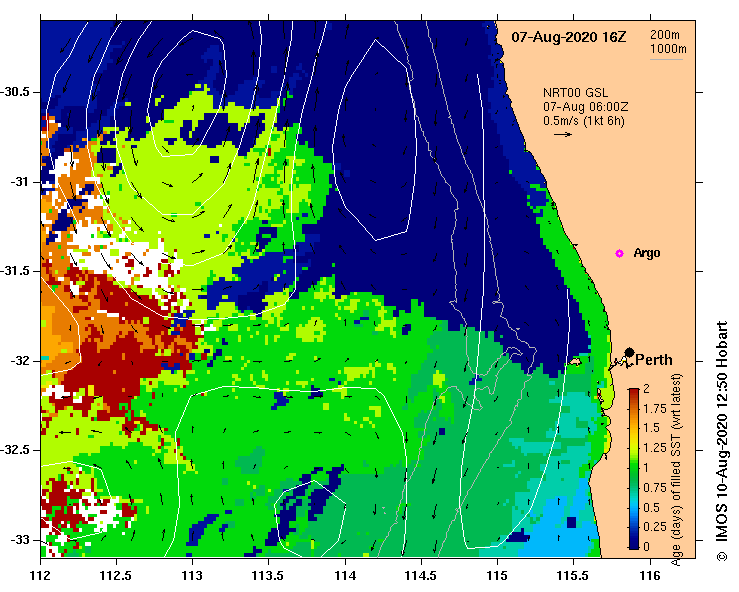
Task: Click the Perth label
Action: (654, 360)
